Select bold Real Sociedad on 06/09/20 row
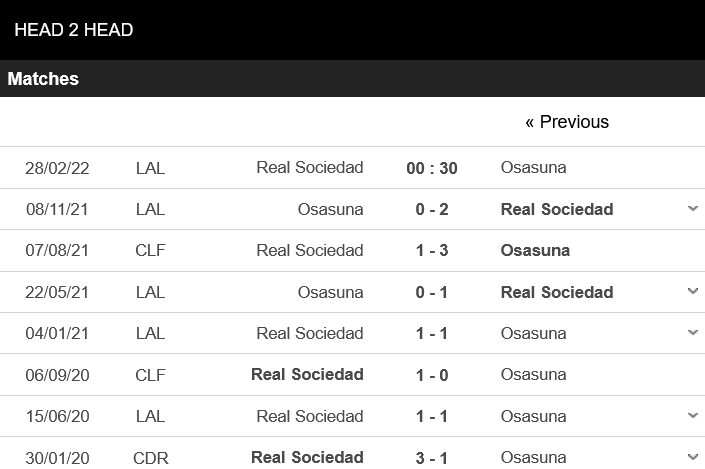Screen dimensions: 705x469 point(307,375)
